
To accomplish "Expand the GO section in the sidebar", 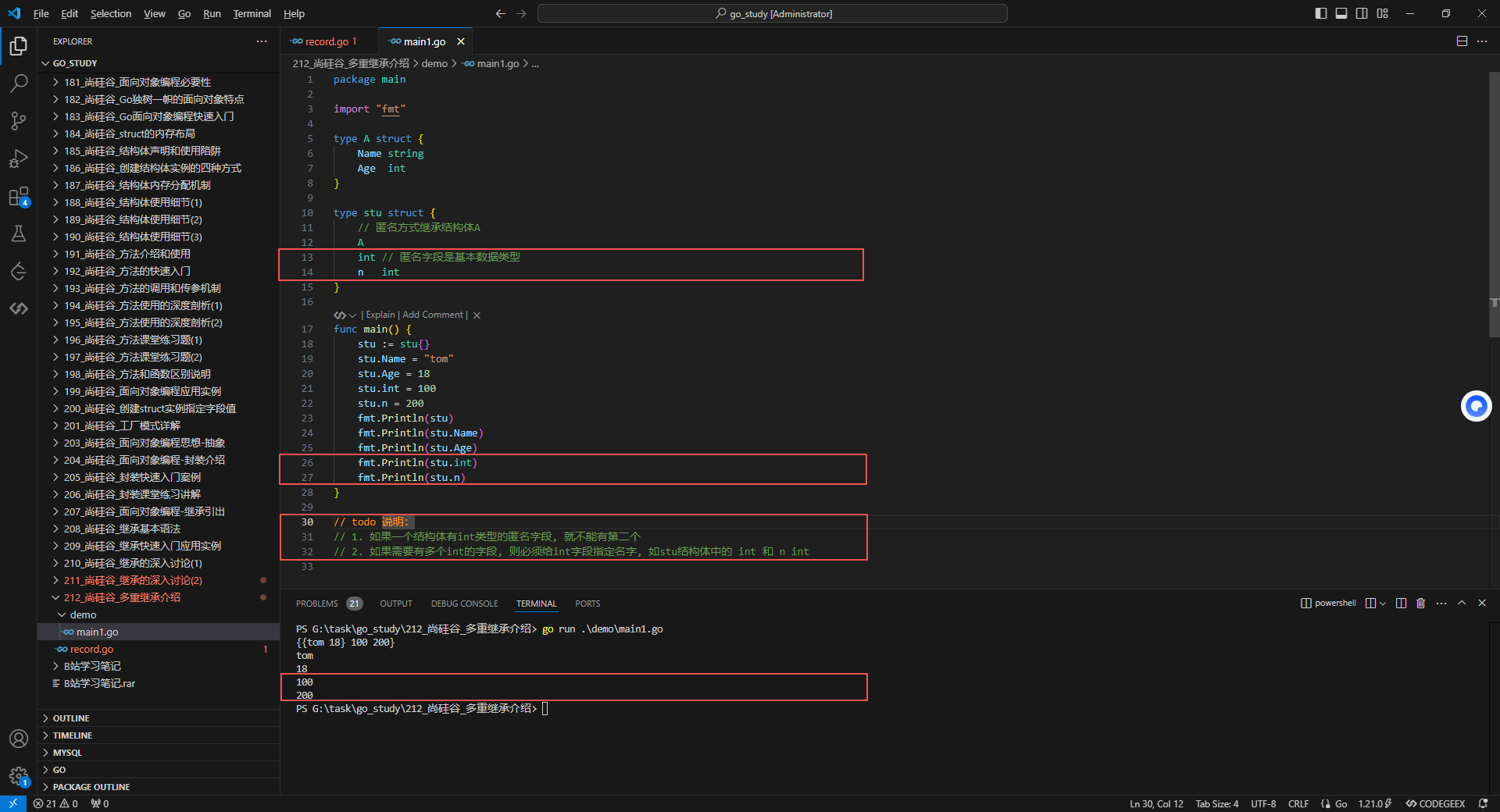I will (59, 770).
